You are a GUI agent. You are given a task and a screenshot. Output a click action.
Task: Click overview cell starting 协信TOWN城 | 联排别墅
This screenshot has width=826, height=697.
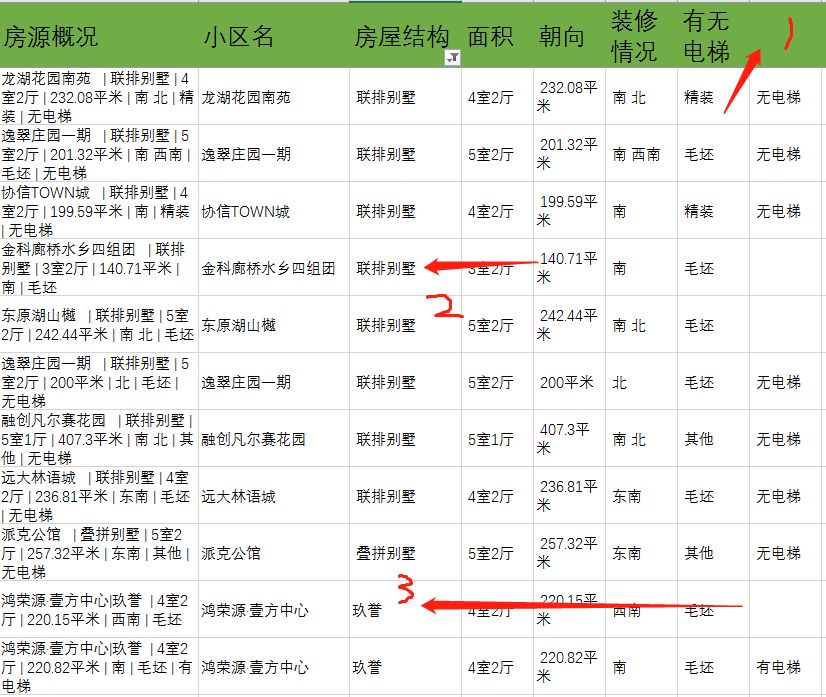(99, 211)
